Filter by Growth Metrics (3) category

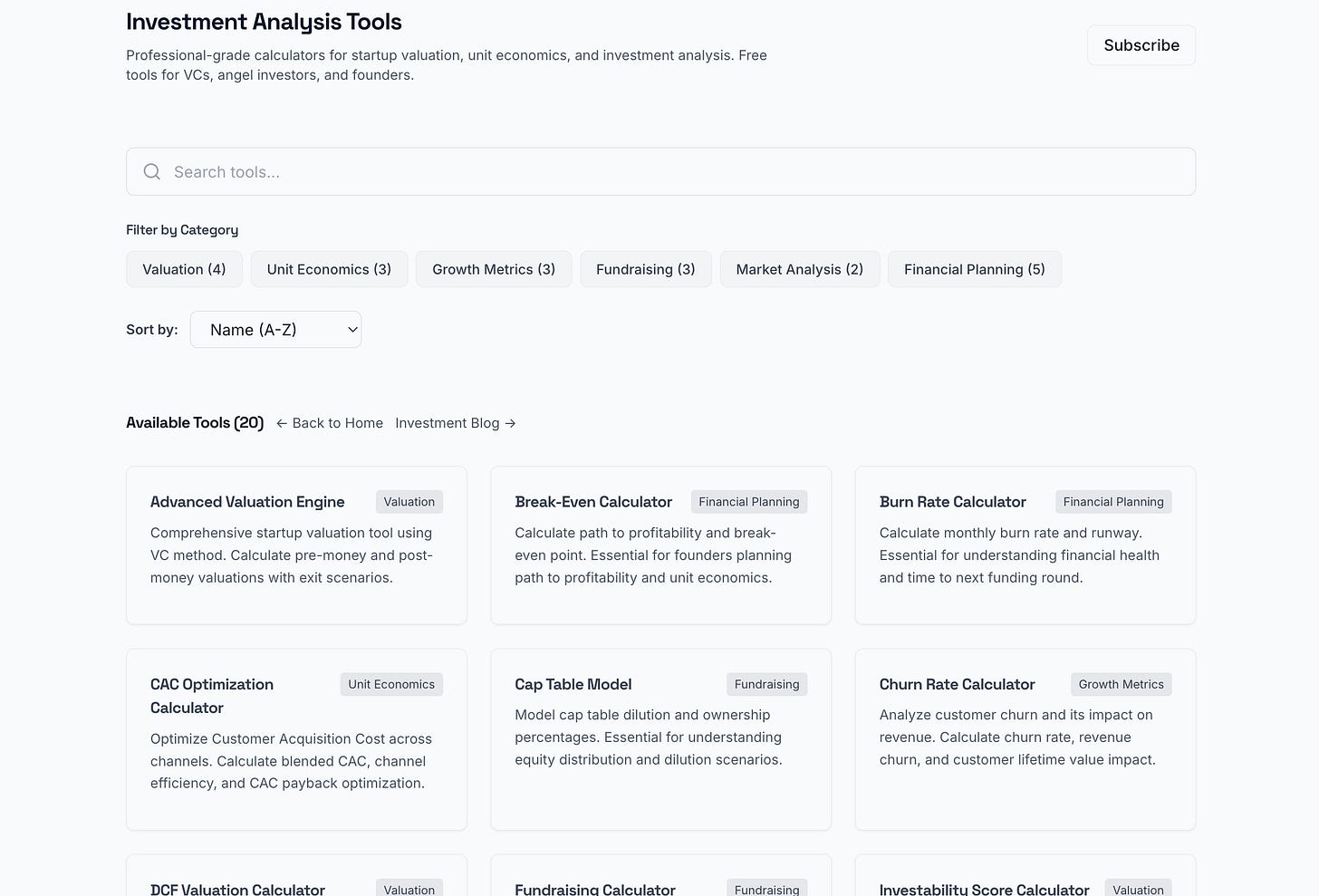tap(494, 269)
